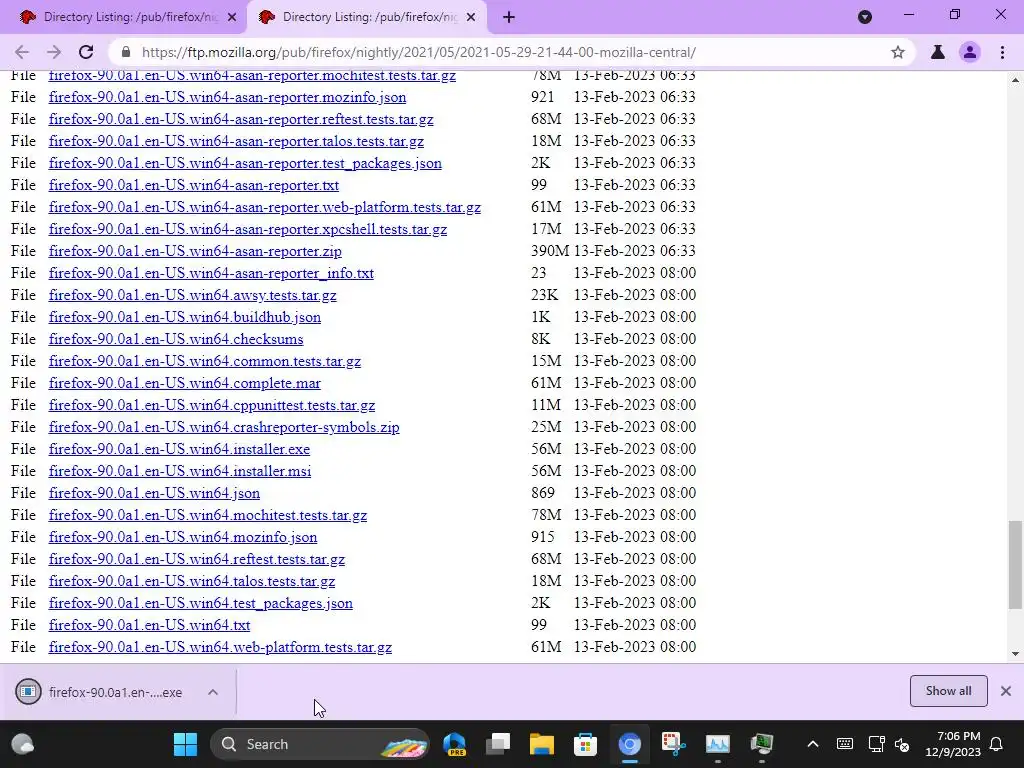
Task: Open Microsoft Store from taskbar
Action: click(x=585, y=744)
